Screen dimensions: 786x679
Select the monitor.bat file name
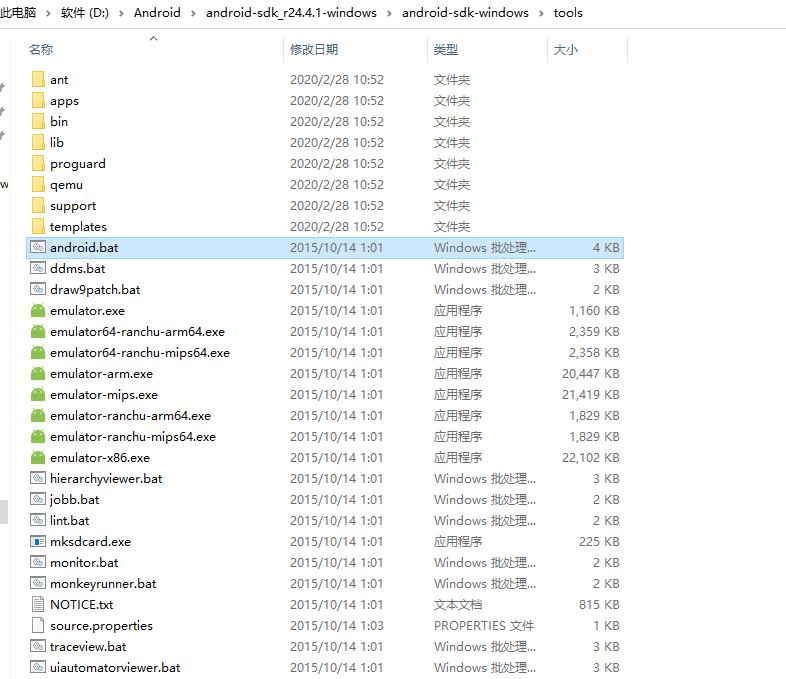[84, 563]
